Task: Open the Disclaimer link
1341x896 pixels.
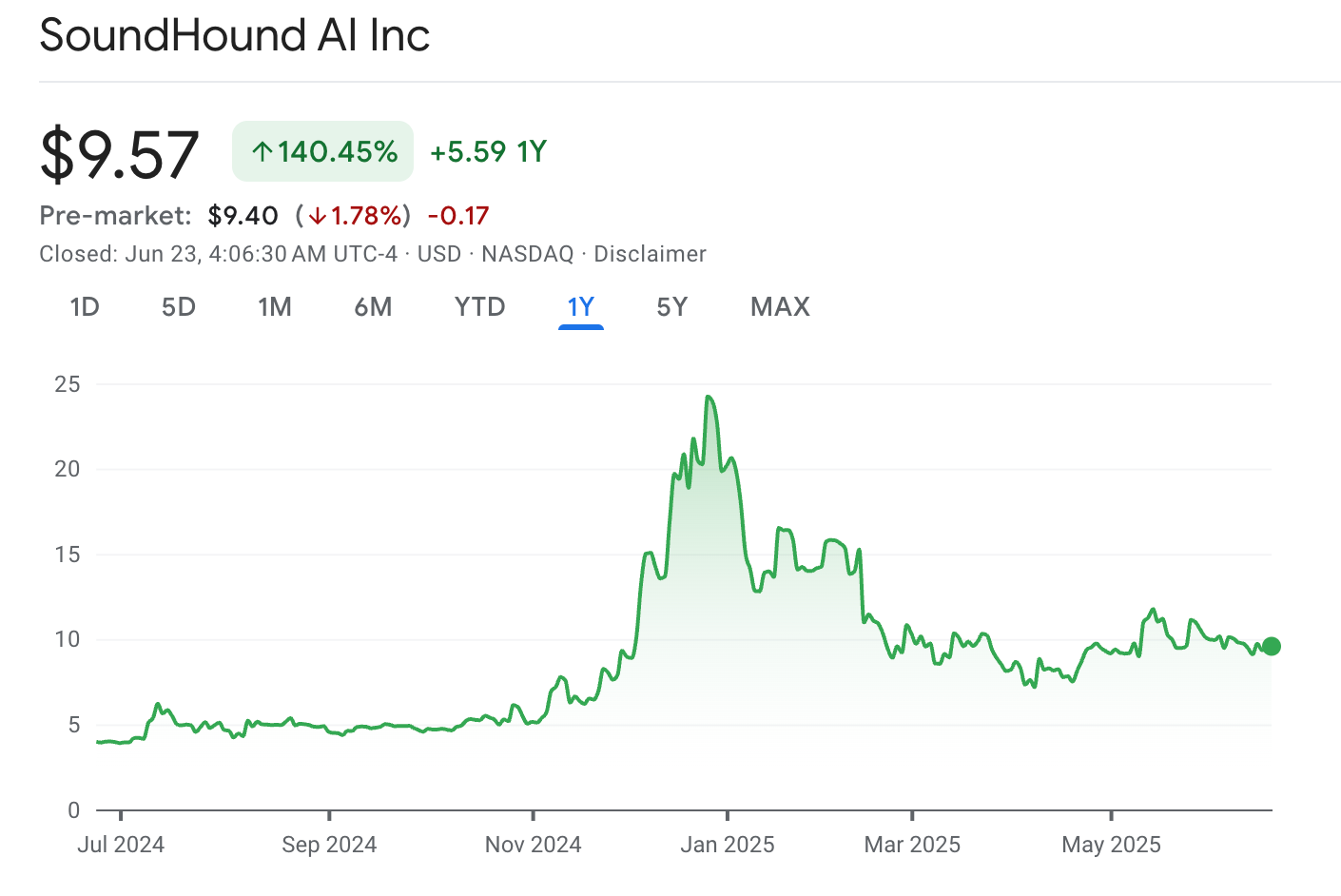Action: tap(651, 254)
